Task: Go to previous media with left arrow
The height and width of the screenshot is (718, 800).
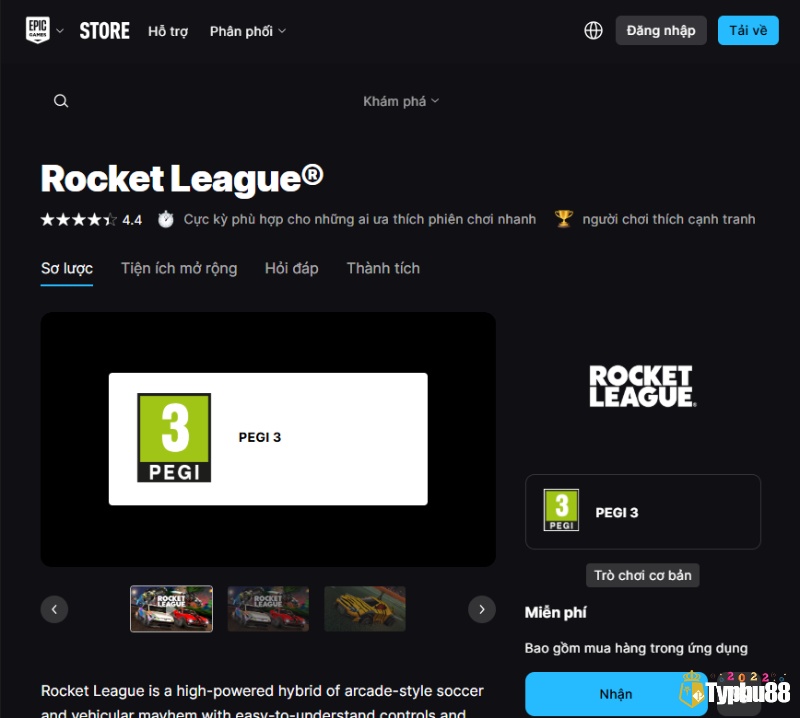Action: [54, 609]
